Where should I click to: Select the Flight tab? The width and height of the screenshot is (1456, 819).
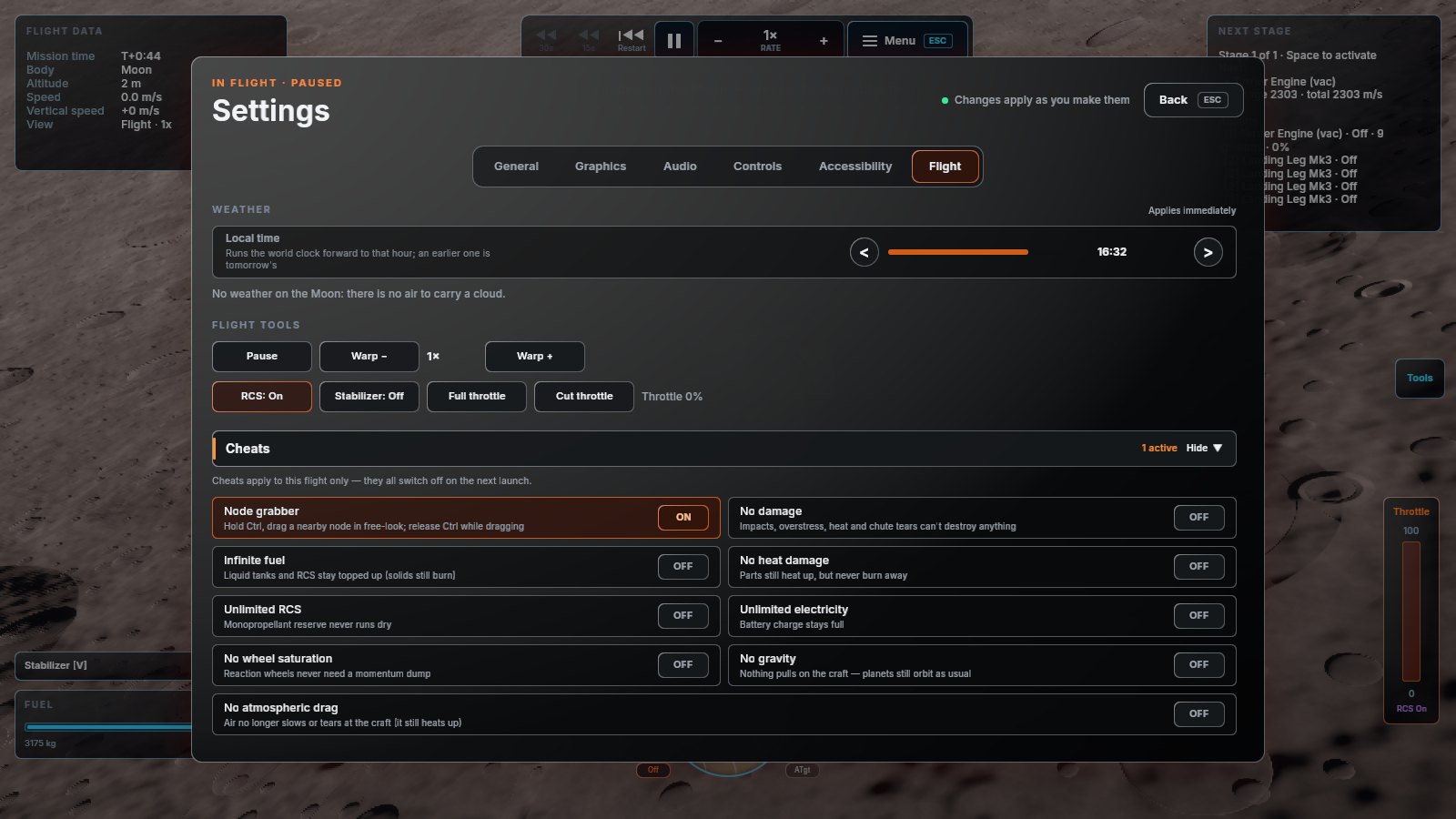pyautogui.click(x=945, y=167)
